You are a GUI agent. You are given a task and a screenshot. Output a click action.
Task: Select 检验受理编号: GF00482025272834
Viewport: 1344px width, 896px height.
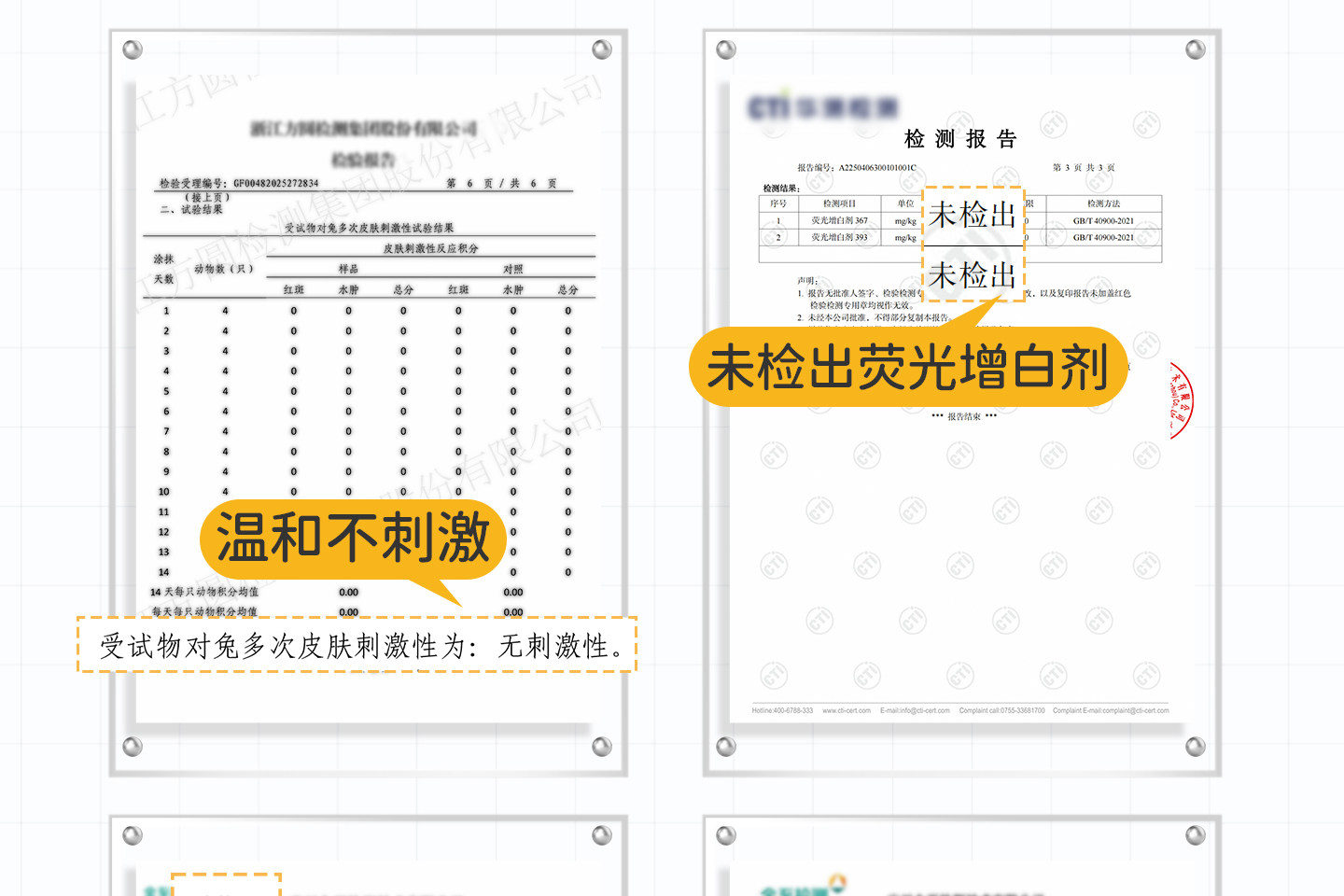[x=239, y=183]
